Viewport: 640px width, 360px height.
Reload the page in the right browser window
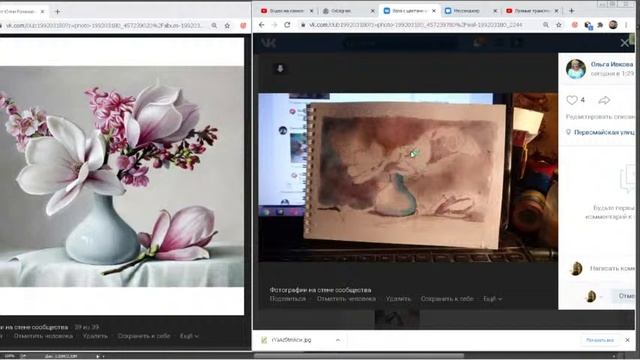tap(287, 25)
